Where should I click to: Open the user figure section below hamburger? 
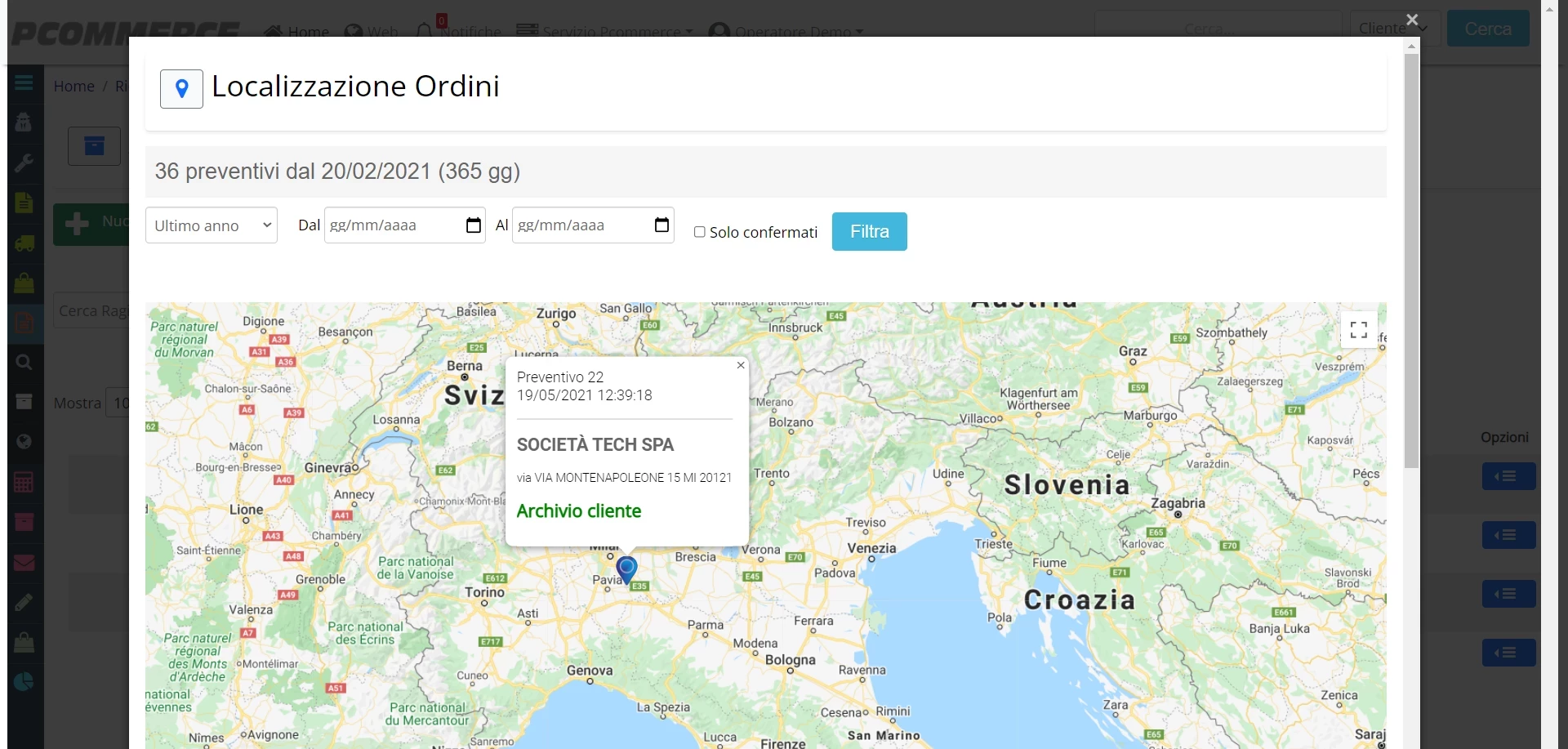click(24, 123)
